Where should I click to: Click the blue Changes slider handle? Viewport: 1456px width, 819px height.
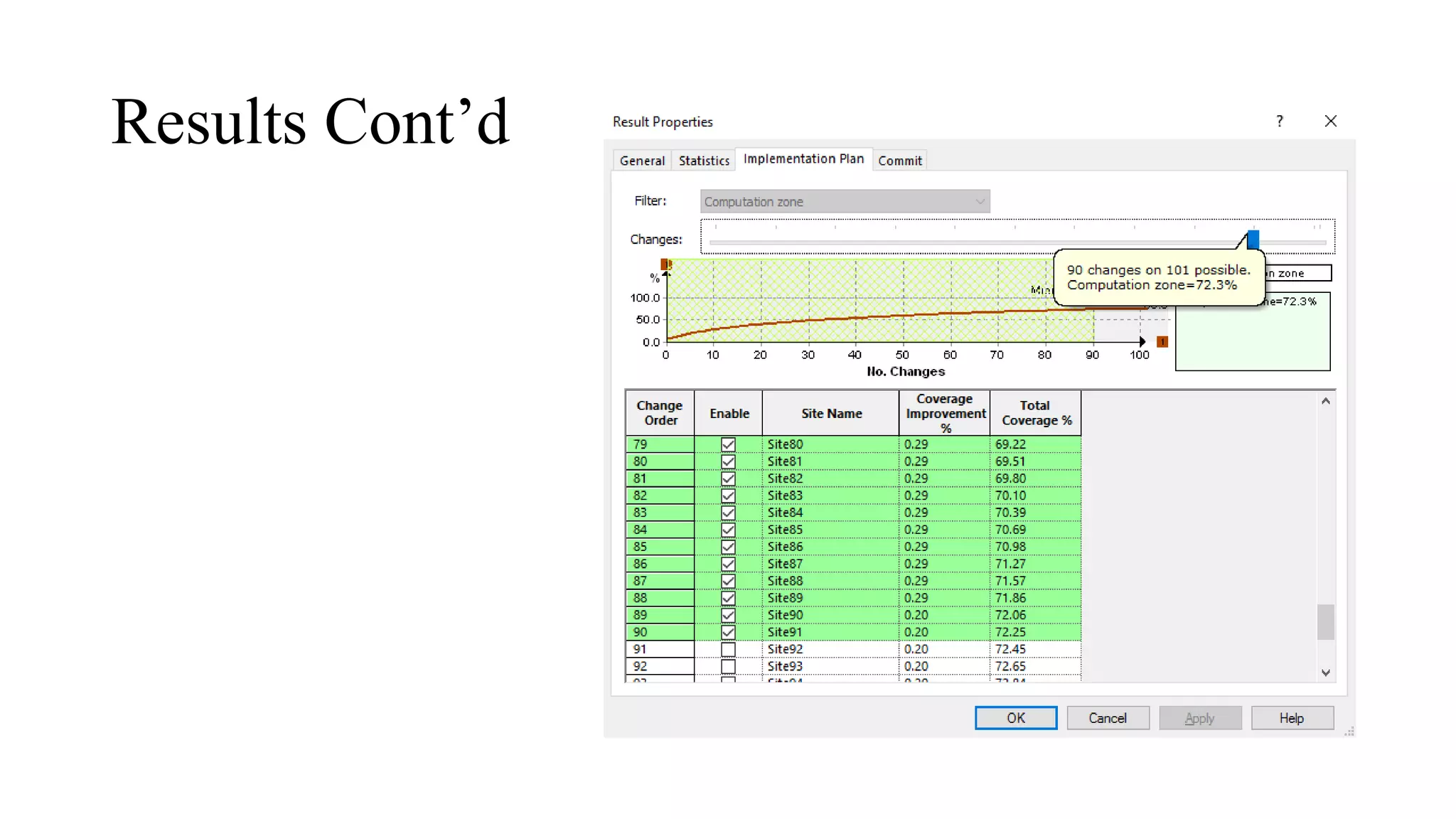pyautogui.click(x=1253, y=240)
